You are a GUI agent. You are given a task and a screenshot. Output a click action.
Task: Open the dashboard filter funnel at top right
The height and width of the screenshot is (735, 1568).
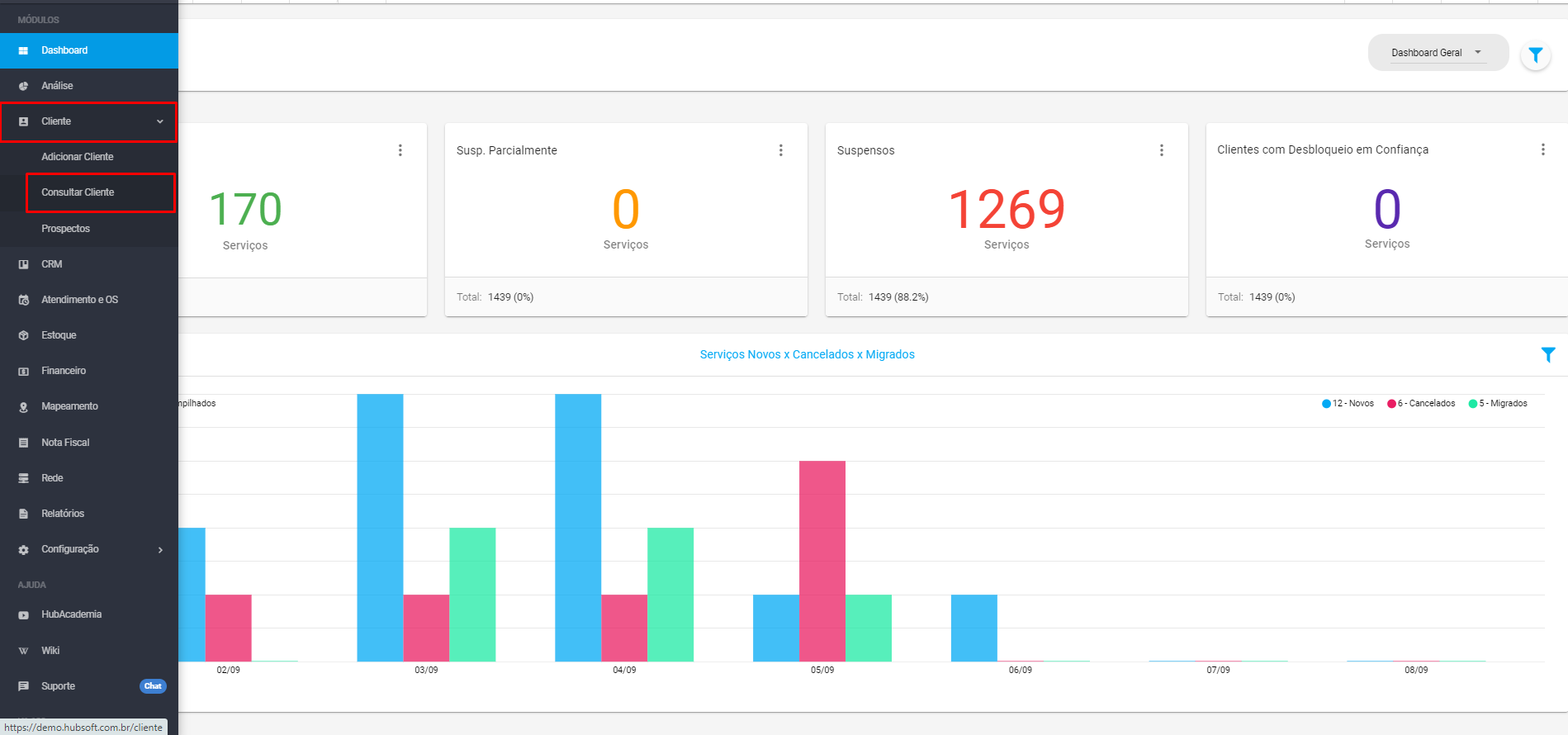(x=1535, y=55)
